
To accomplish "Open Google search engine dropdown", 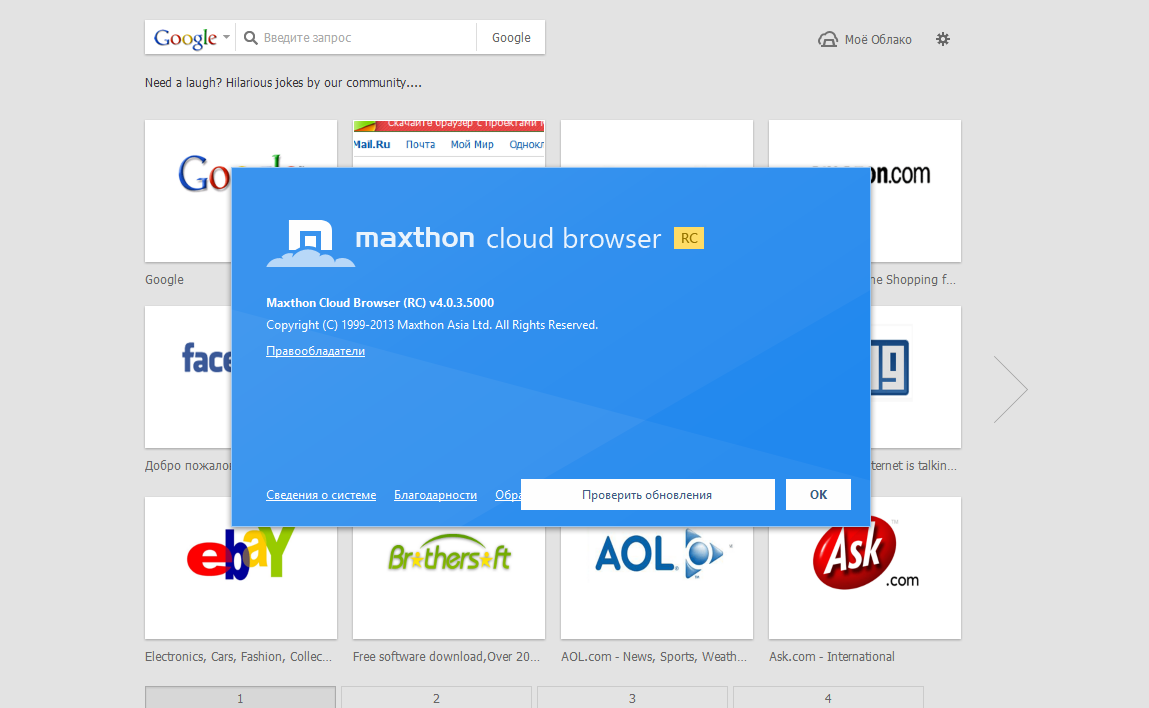I will [192, 38].
